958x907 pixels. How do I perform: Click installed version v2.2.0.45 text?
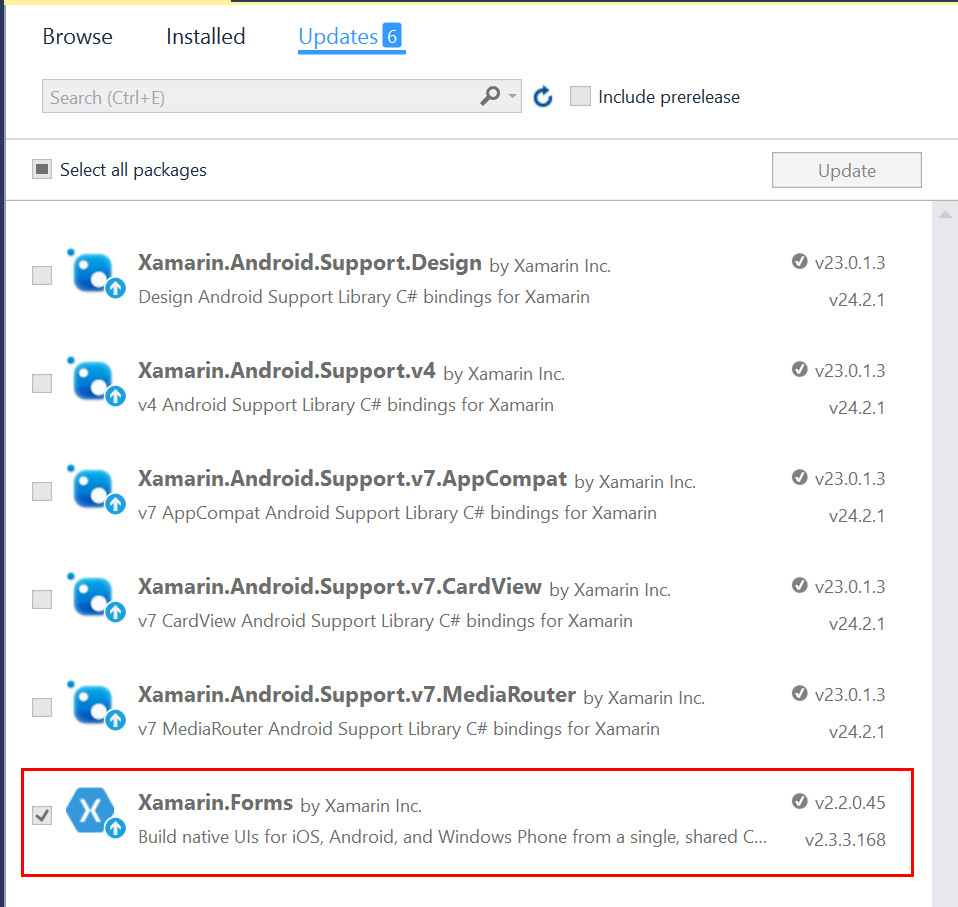(850, 803)
